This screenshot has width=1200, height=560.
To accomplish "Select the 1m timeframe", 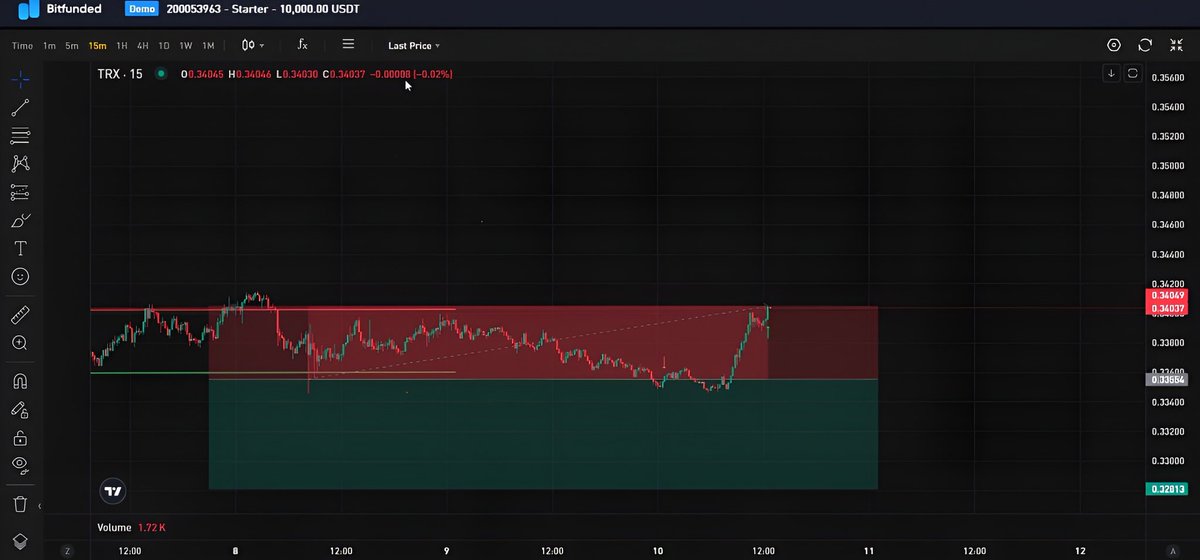I will [x=49, y=46].
